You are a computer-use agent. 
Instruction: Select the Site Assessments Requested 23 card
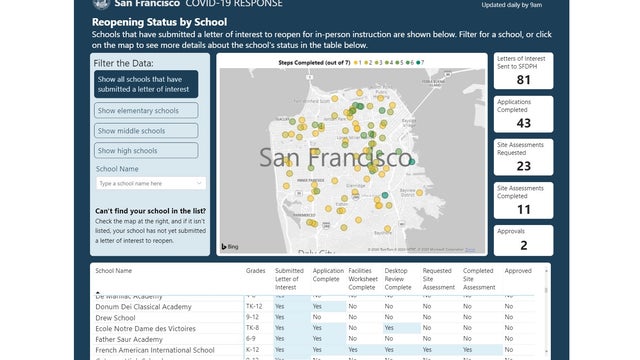523,157
